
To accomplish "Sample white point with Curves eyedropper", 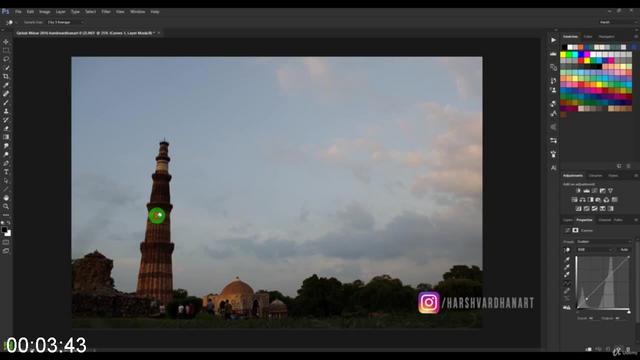I will [567, 275].
